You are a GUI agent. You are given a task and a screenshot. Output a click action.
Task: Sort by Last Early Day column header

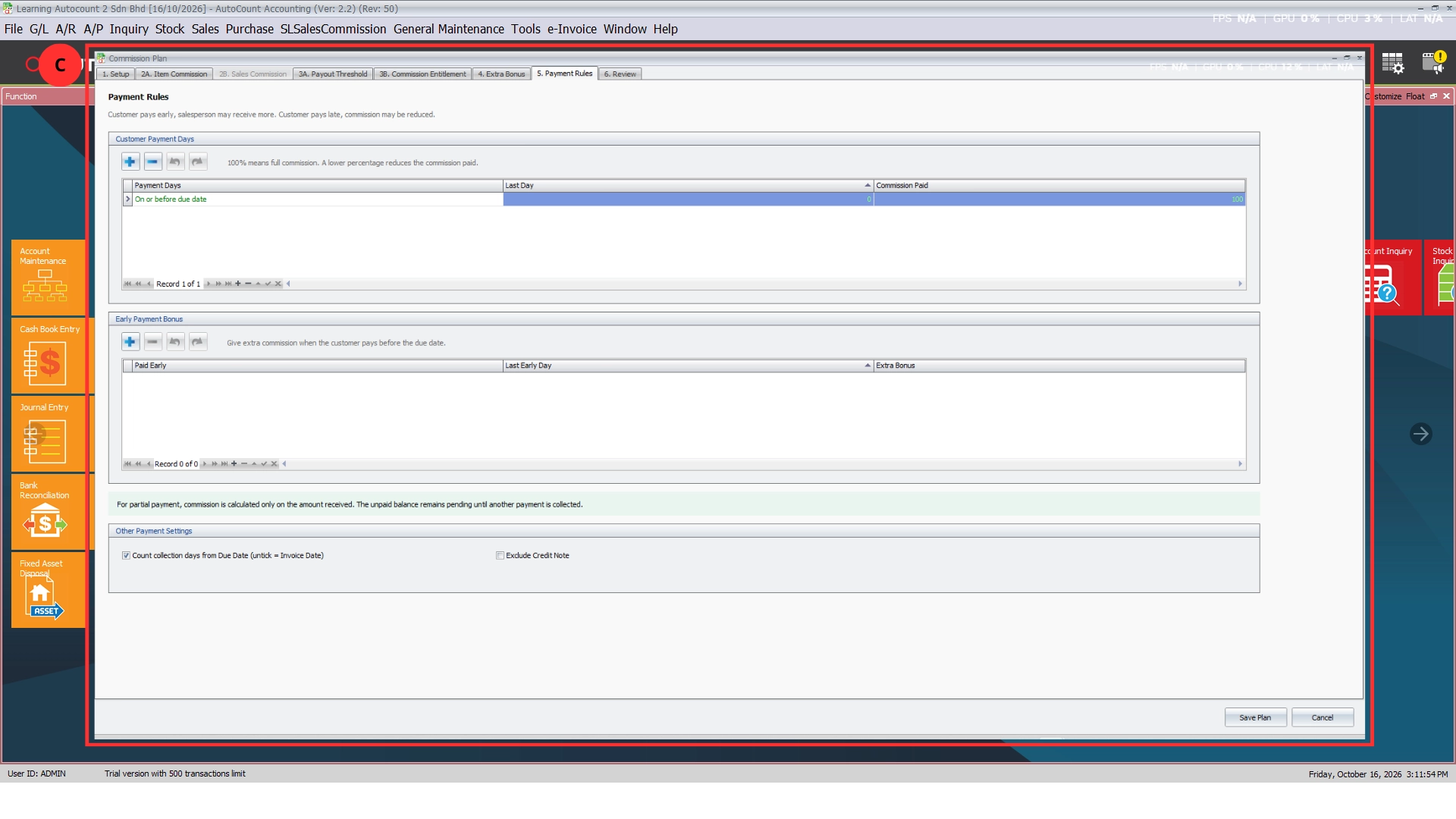688,366
